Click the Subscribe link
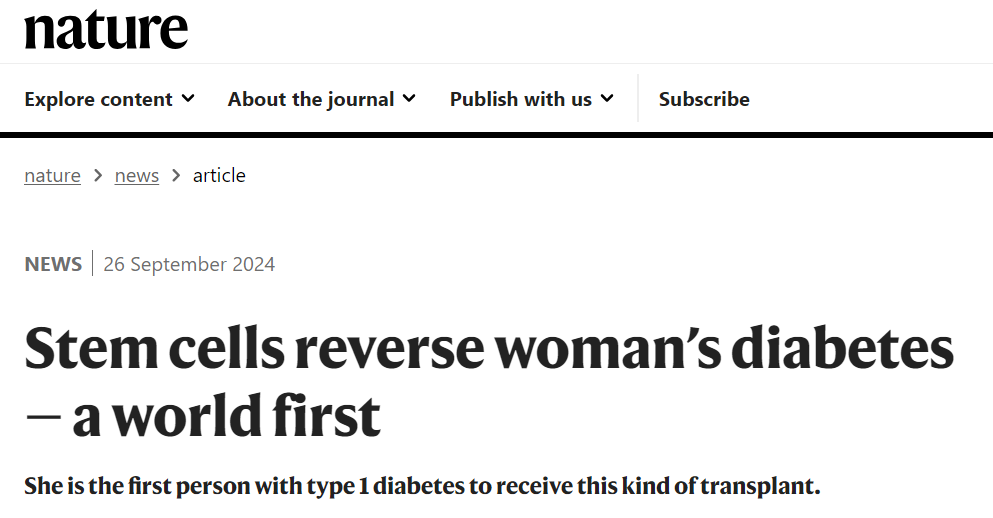Viewport: 993px width, 518px height. click(704, 99)
